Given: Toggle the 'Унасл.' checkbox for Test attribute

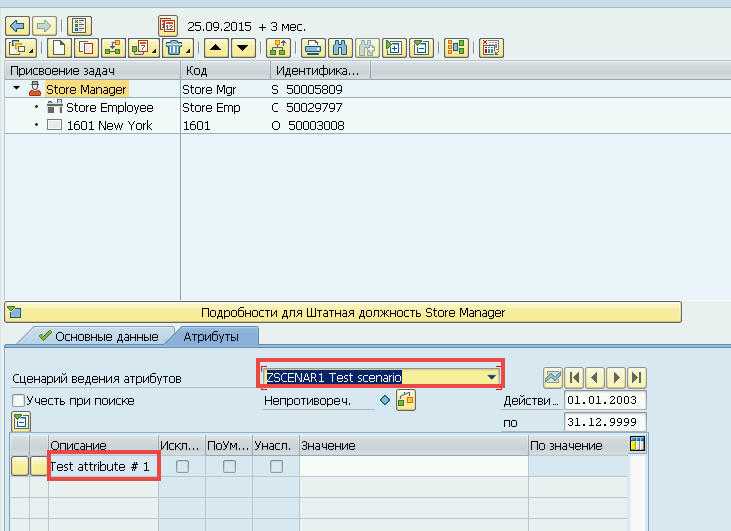Looking at the screenshot, I should click(276, 466).
